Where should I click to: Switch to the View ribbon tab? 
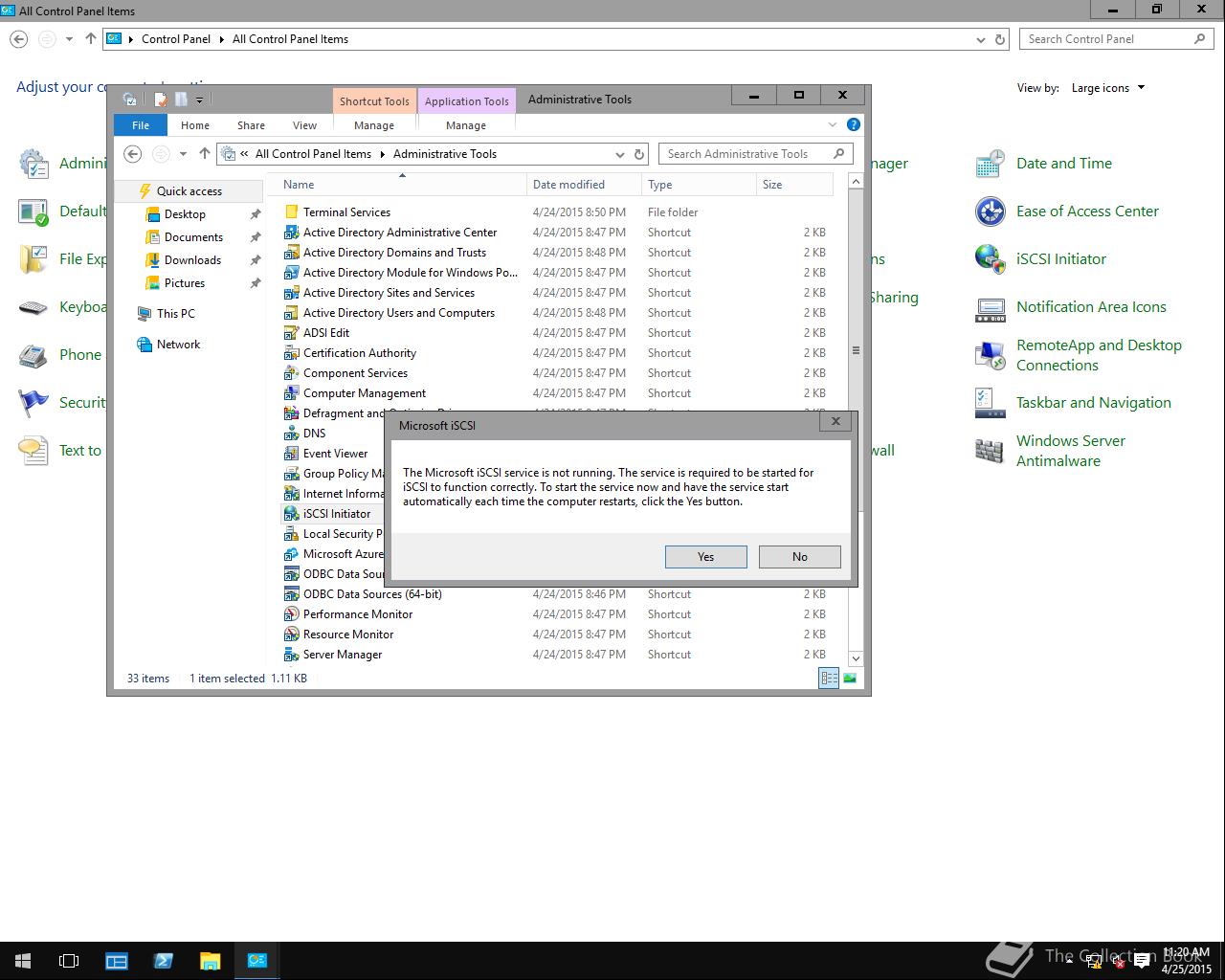[304, 125]
